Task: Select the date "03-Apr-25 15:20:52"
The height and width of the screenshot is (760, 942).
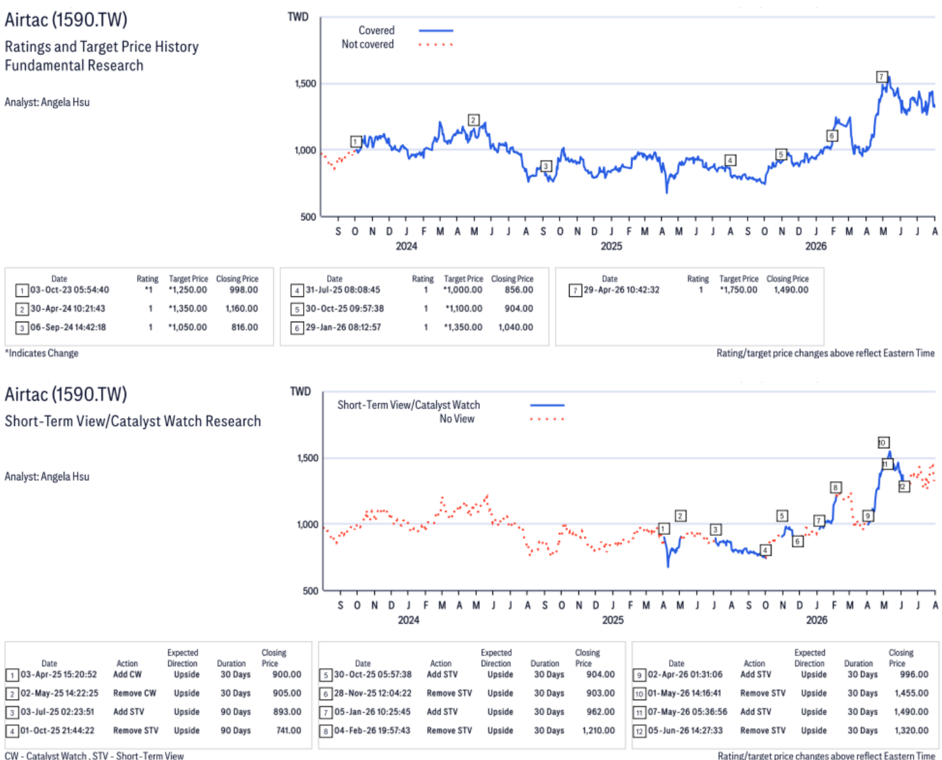Action: tap(59, 675)
